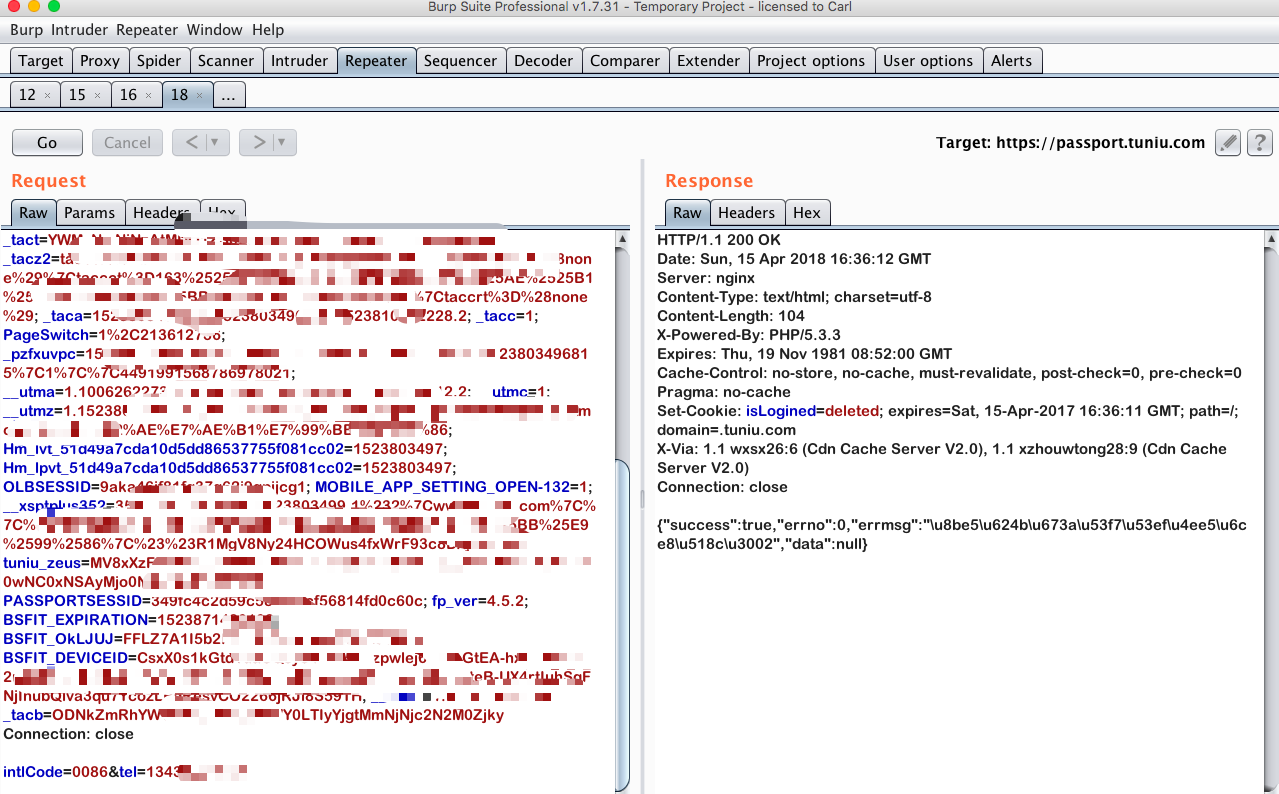The height and width of the screenshot is (794, 1279).
Task: Click the 'Server: nginx' response header
Action: click(x=706, y=278)
